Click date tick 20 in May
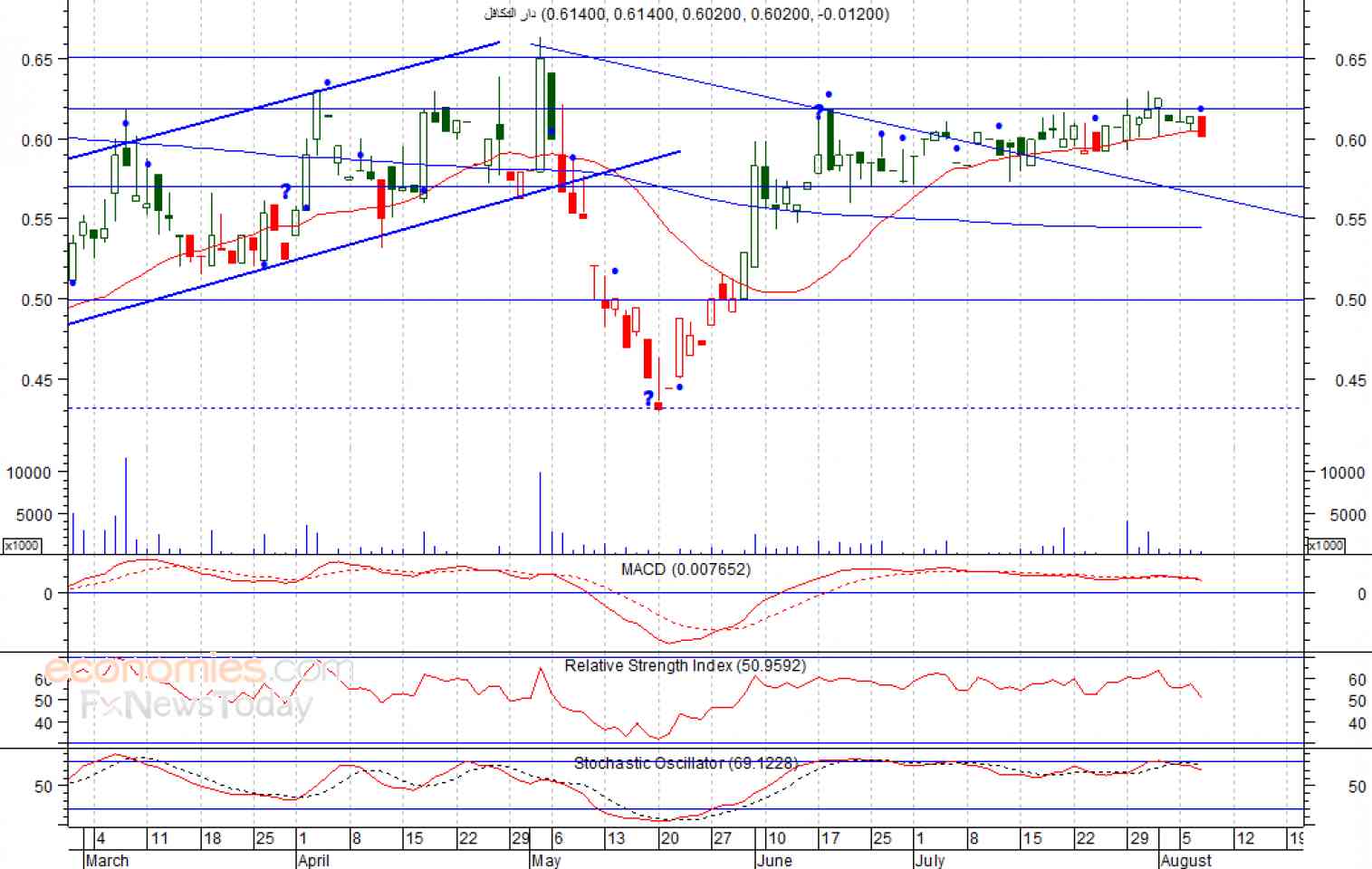Image resolution: width=1372 pixels, height=869 pixels. (669, 838)
